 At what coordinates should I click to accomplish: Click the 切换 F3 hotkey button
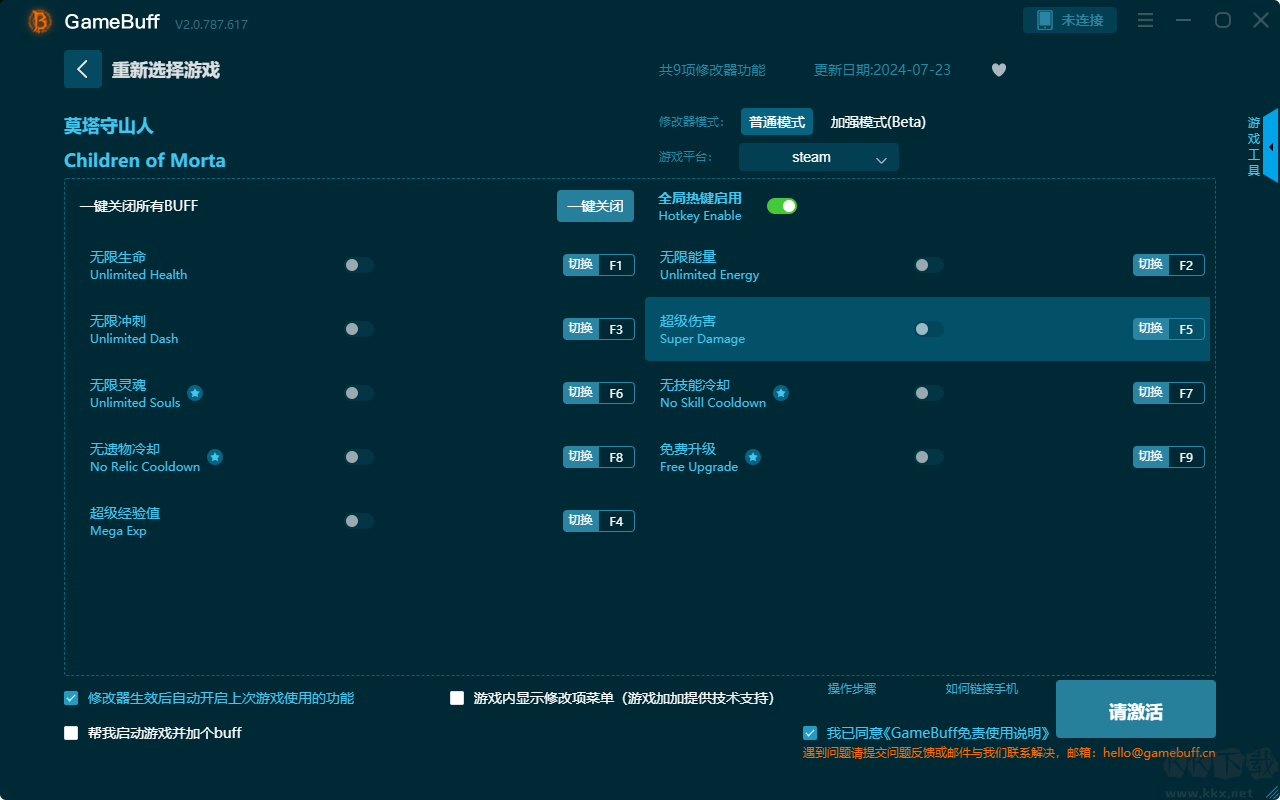(x=599, y=329)
